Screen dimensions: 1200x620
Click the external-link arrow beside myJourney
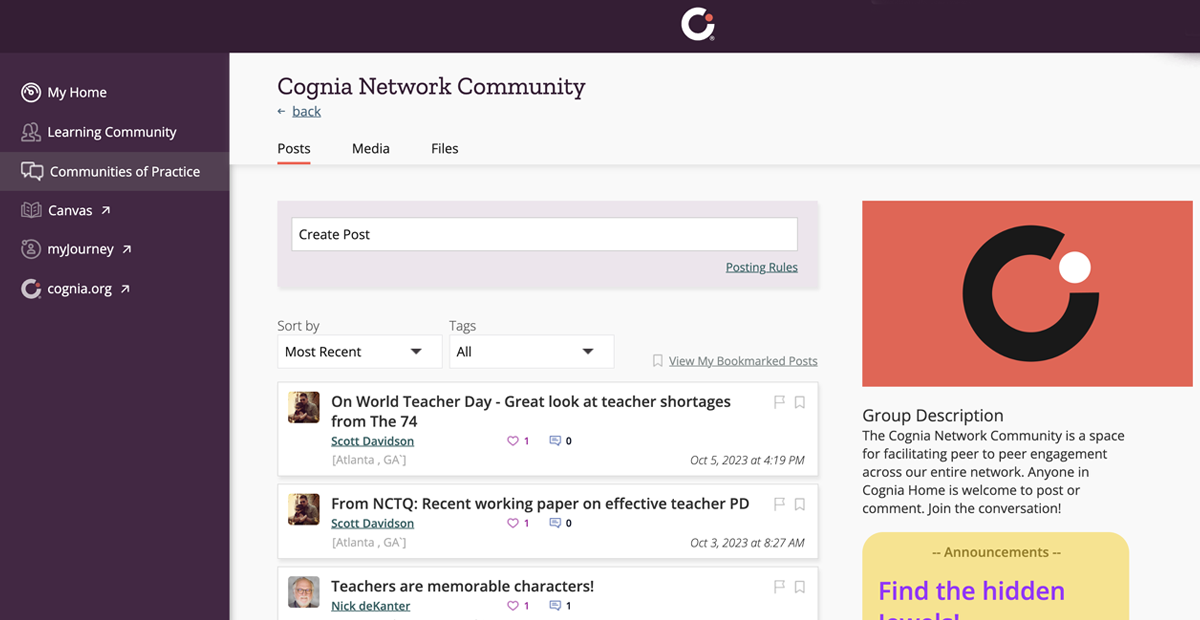click(127, 249)
